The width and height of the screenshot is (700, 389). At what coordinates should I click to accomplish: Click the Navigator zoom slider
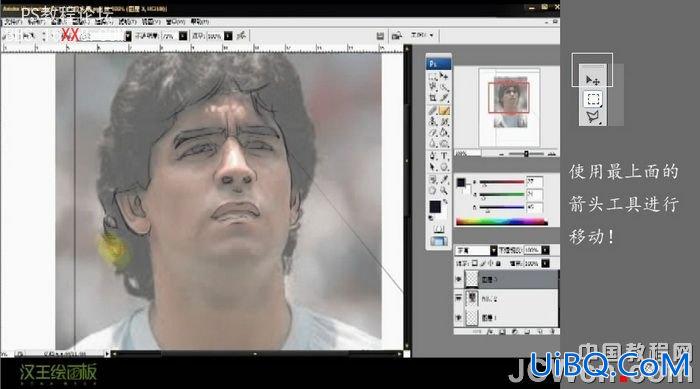pyautogui.click(x=526, y=154)
